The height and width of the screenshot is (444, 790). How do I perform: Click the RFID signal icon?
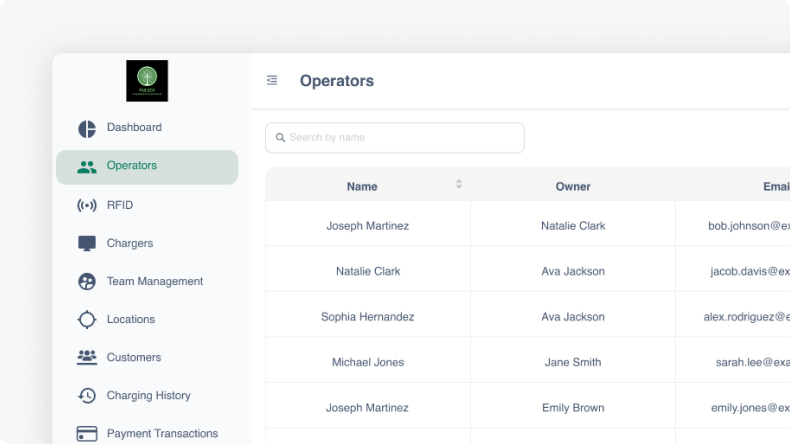coord(87,206)
